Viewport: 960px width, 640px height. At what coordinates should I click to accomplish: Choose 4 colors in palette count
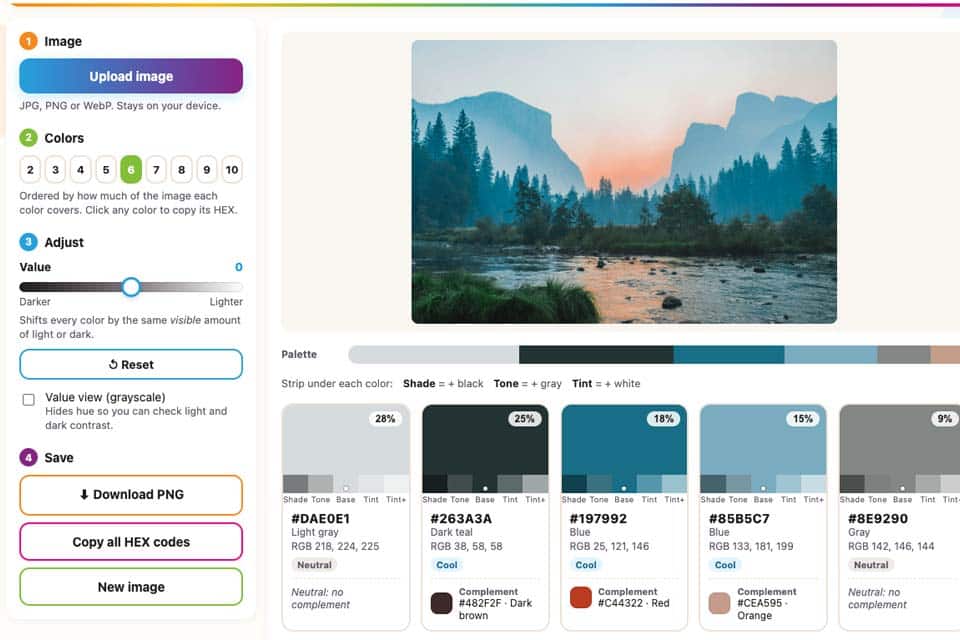point(80,170)
